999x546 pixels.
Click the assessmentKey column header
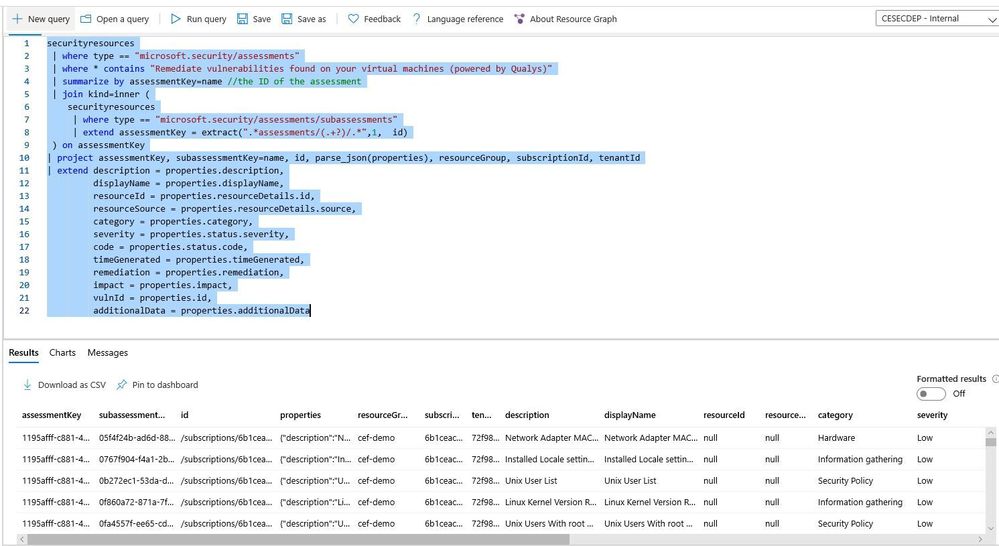tap(52, 415)
